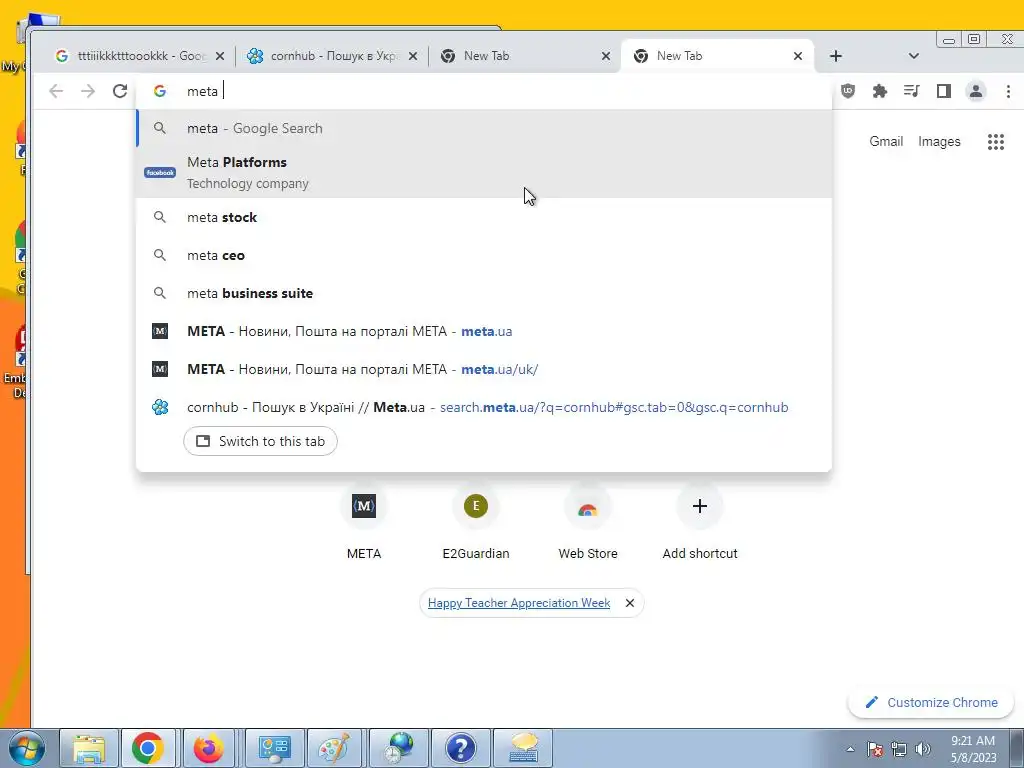The height and width of the screenshot is (768, 1024).
Task: Open the clock showing 9:21 AM
Action: [x=973, y=749]
